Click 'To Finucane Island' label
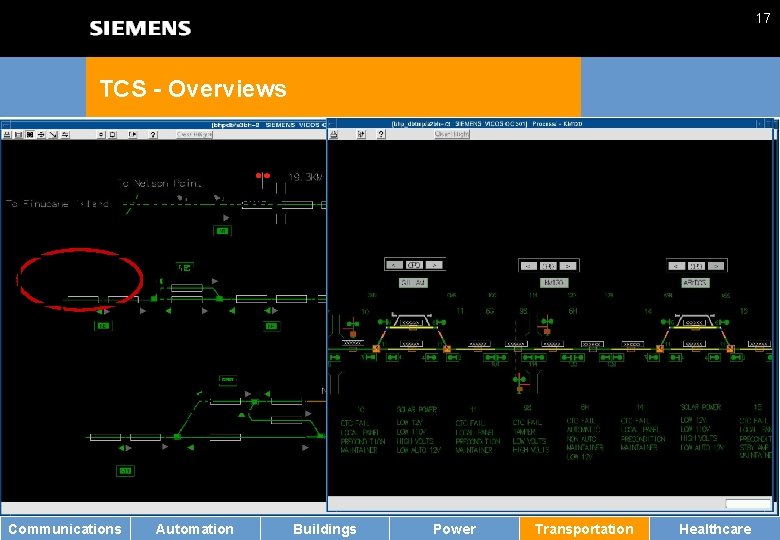Image resolution: width=780 pixels, height=540 pixels. (x=57, y=203)
